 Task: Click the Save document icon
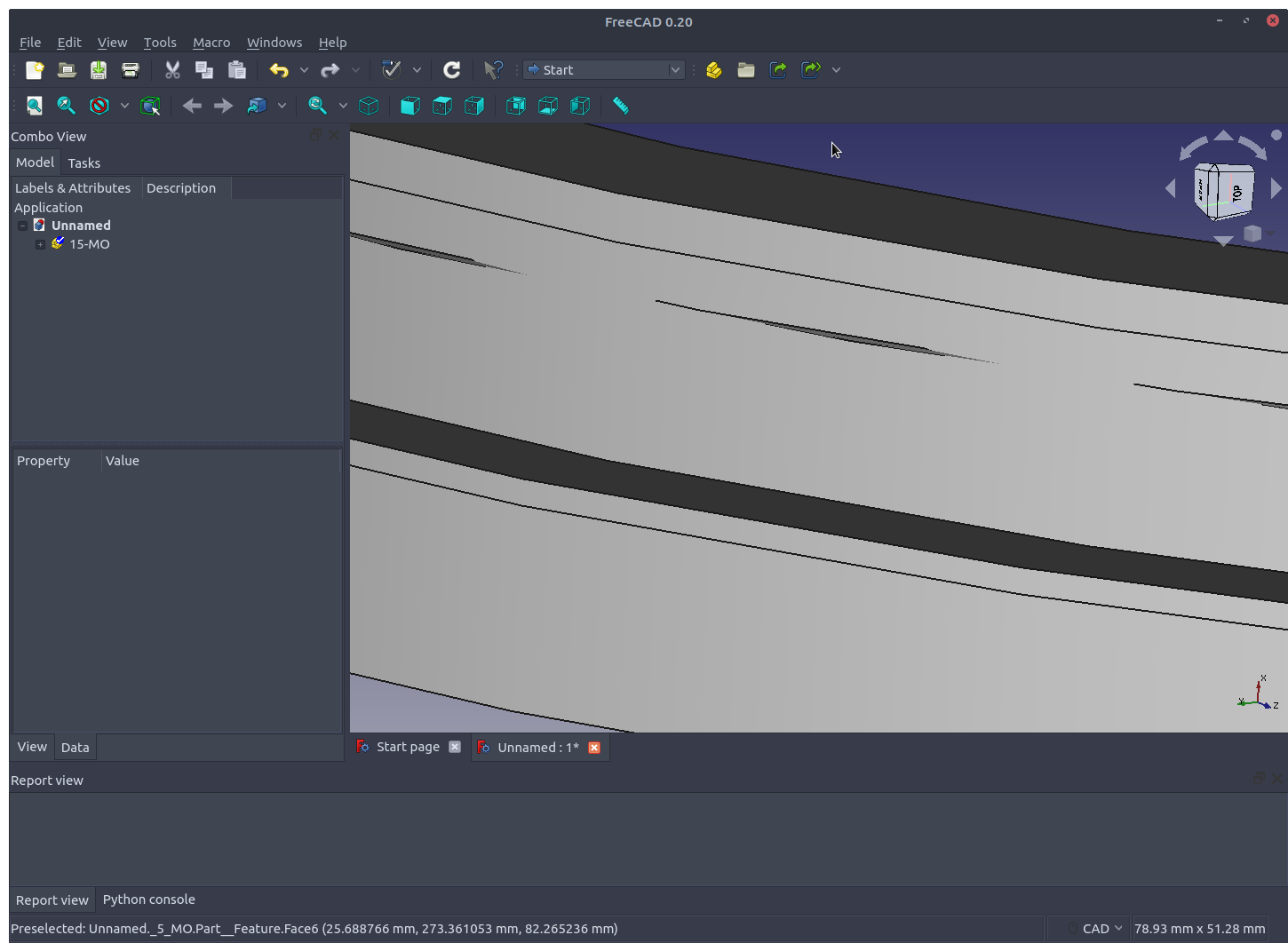click(x=99, y=70)
